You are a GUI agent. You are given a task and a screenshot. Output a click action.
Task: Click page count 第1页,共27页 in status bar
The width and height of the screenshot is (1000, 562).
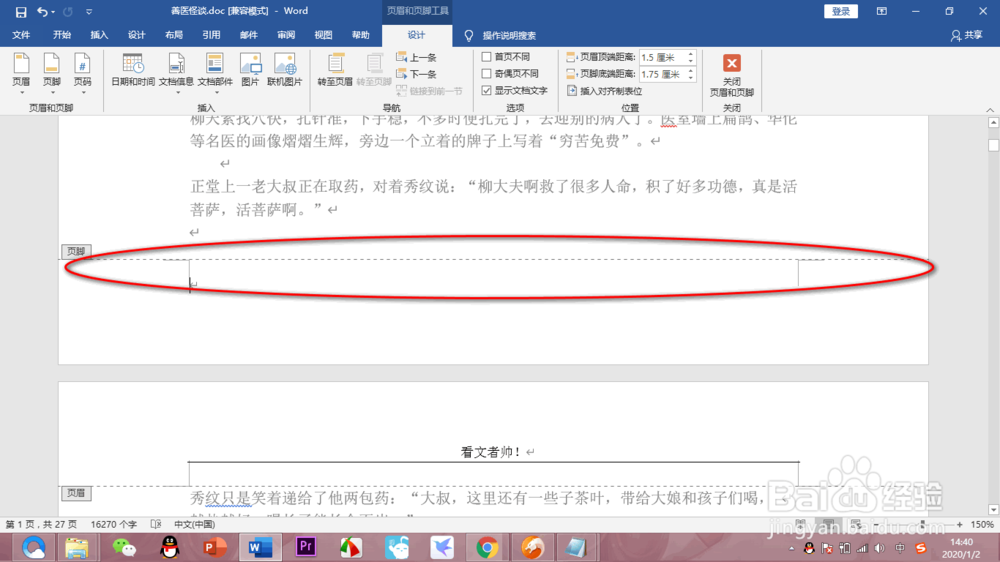pyautogui.click(x=41, y=524)
